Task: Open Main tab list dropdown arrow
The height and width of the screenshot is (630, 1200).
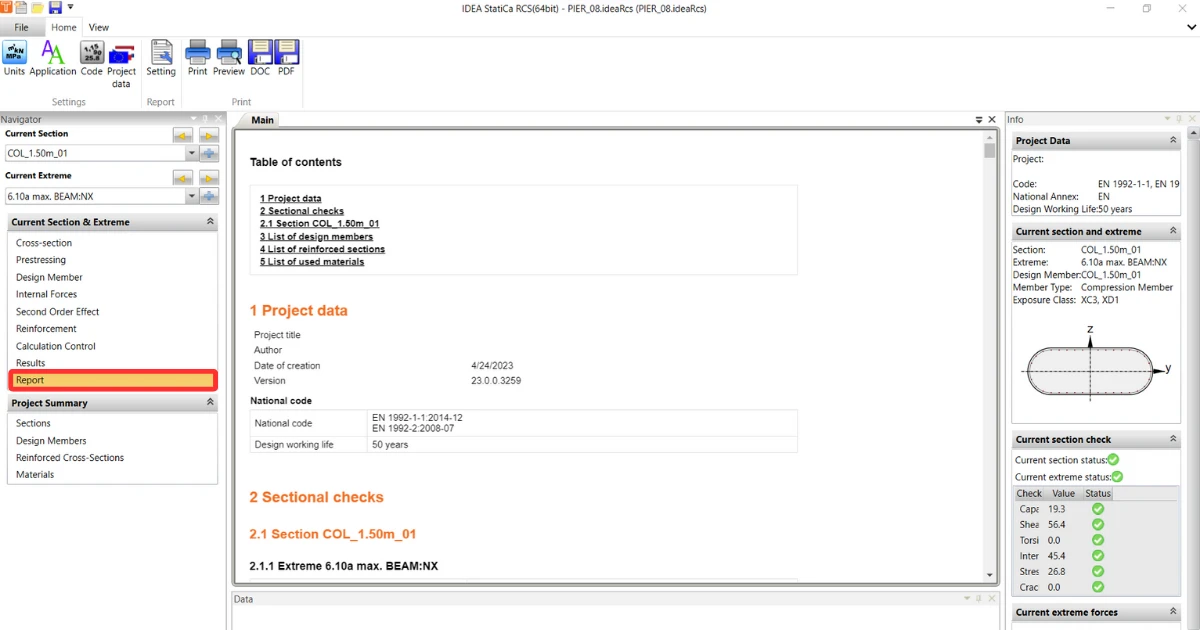Action: click(980, 120)
